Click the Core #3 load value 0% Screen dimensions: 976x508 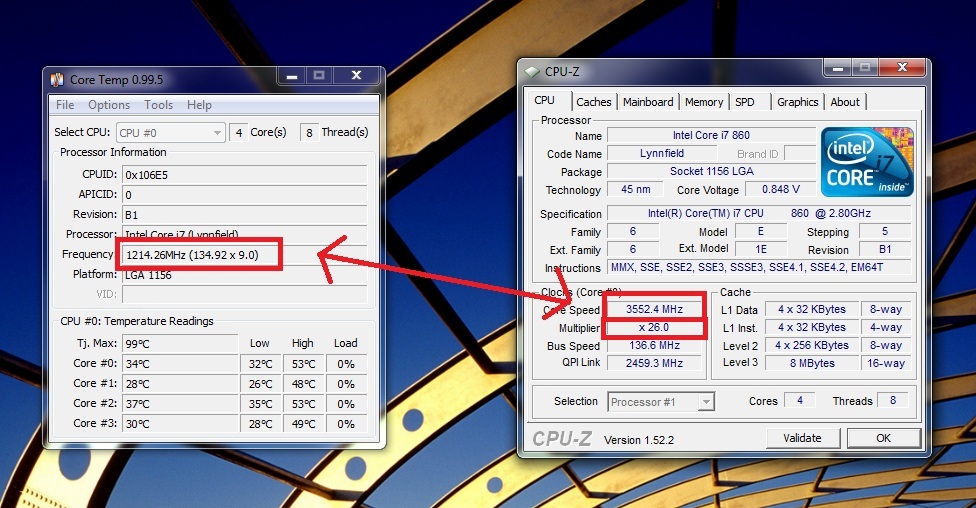pos(346,423)
